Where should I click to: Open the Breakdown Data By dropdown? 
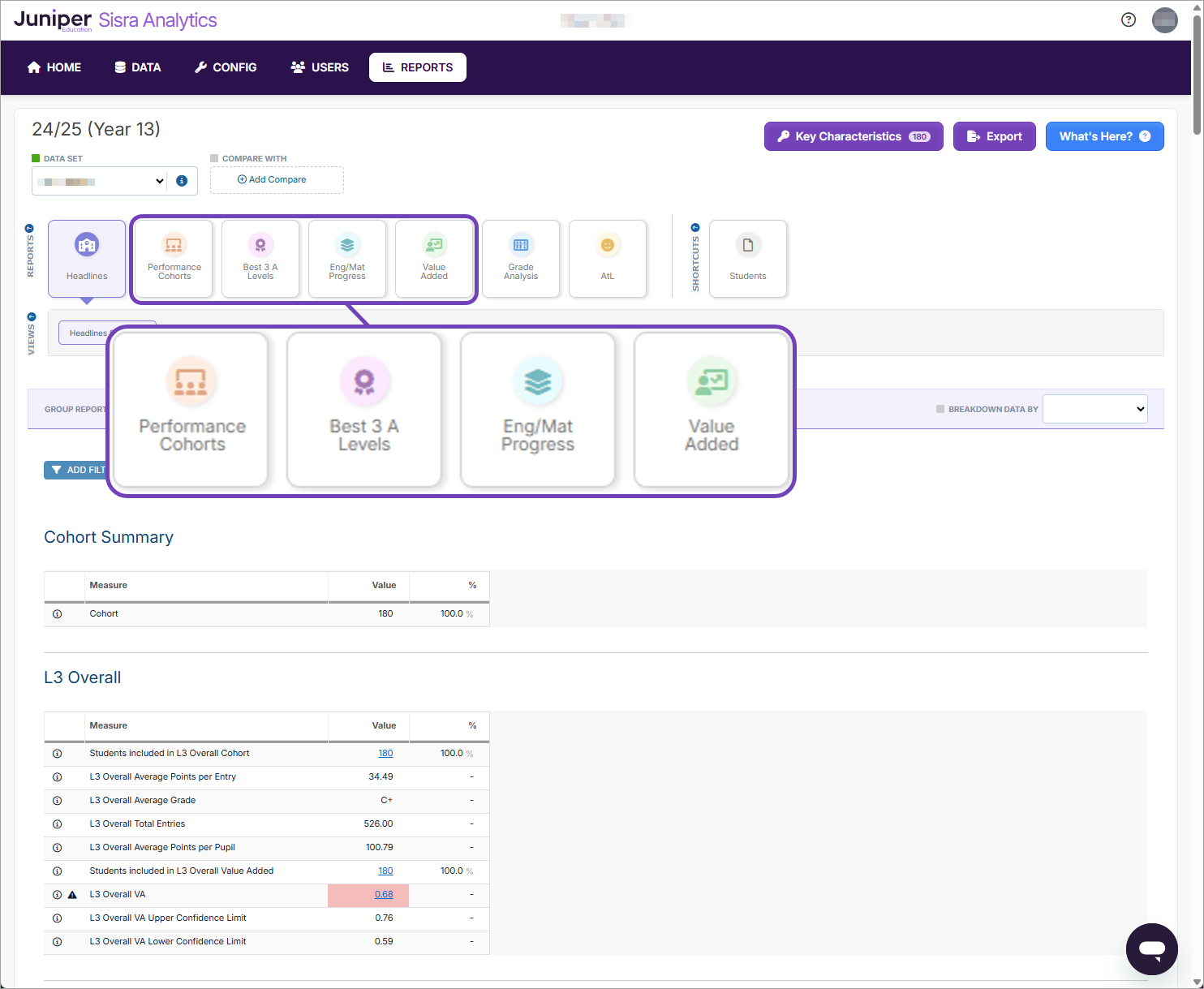[1094, 409]
